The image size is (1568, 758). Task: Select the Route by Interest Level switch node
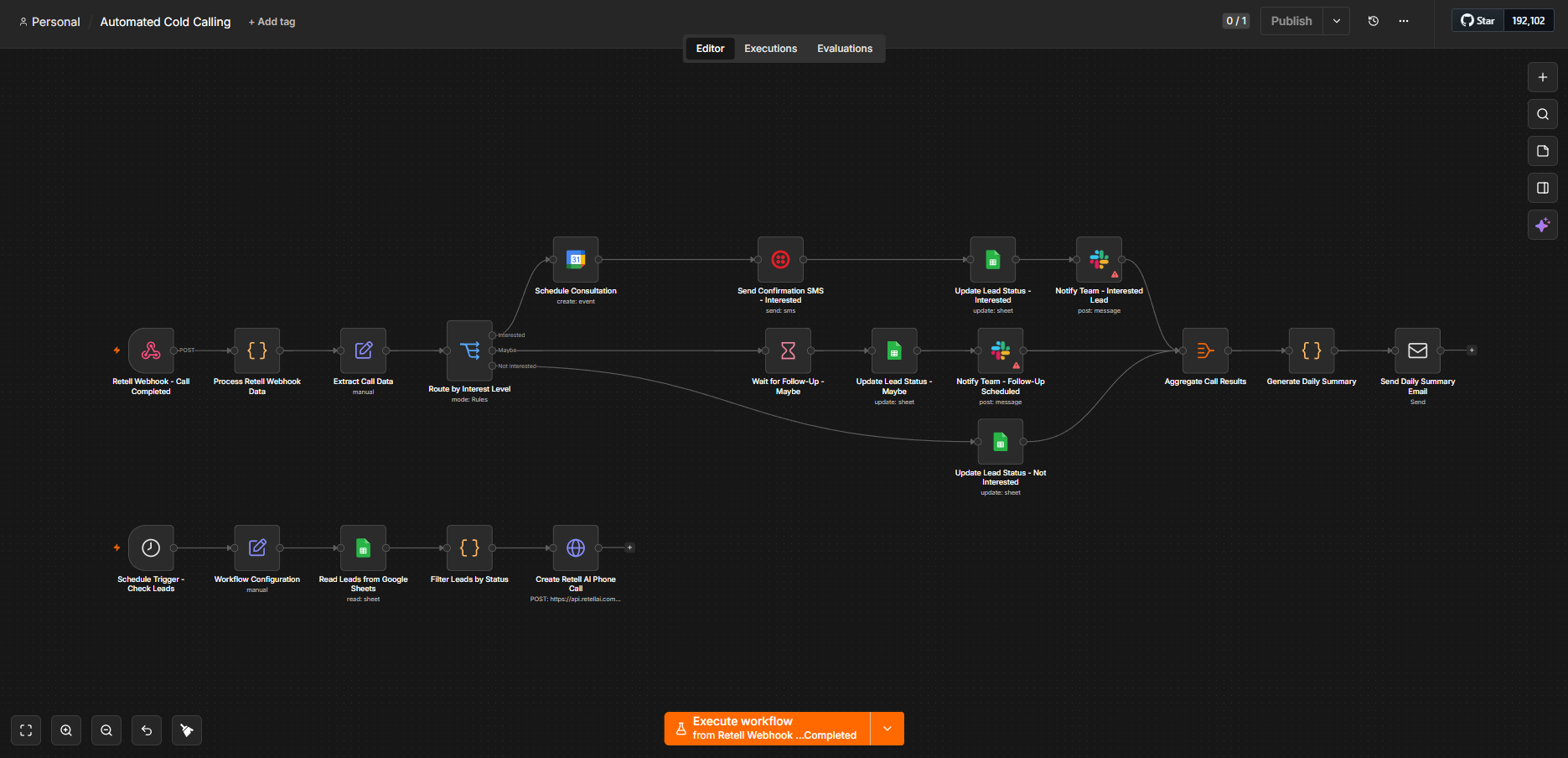(469, 350)
